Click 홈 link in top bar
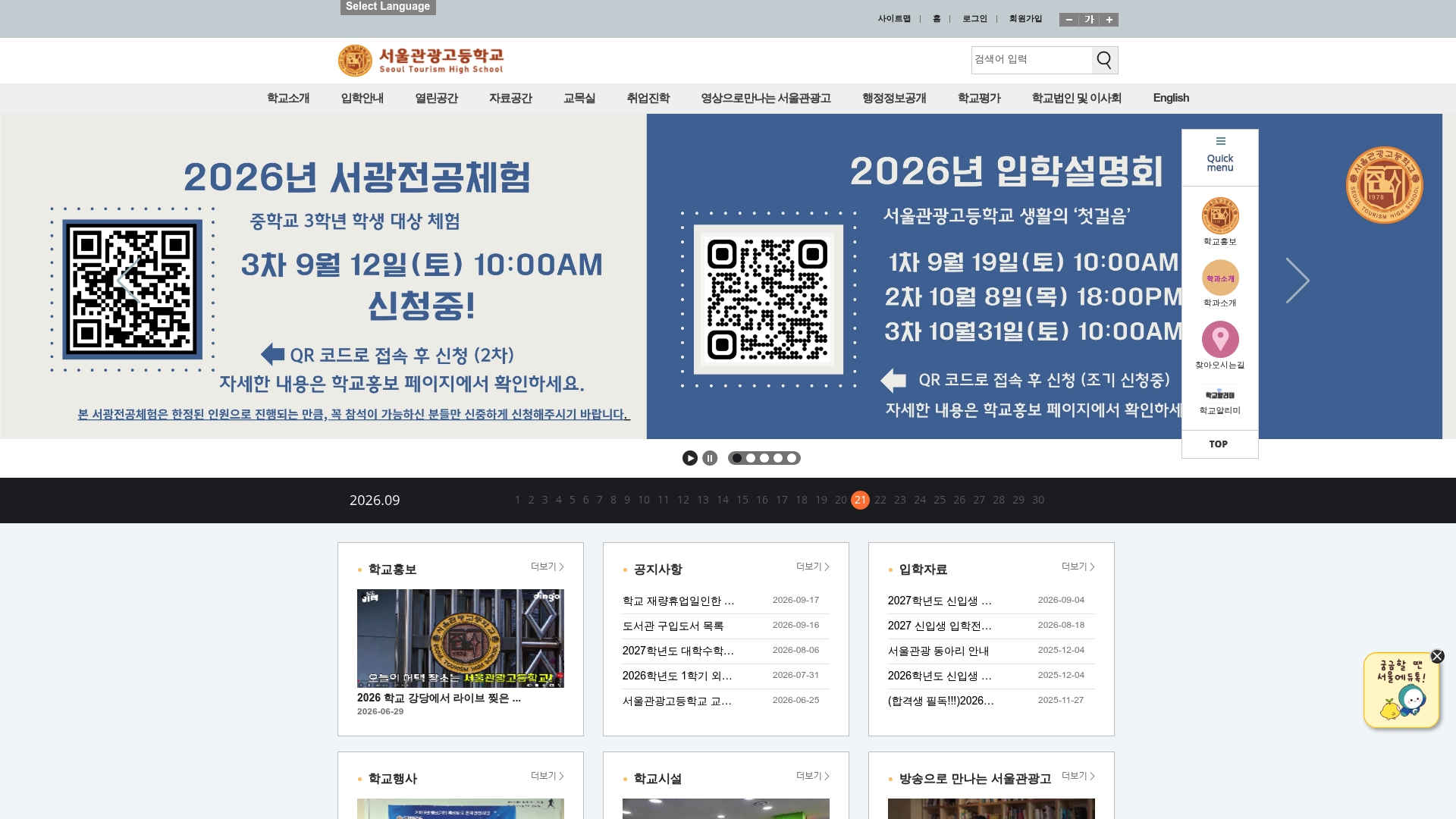The image size is (1456, 819). [x=937, y=19]
